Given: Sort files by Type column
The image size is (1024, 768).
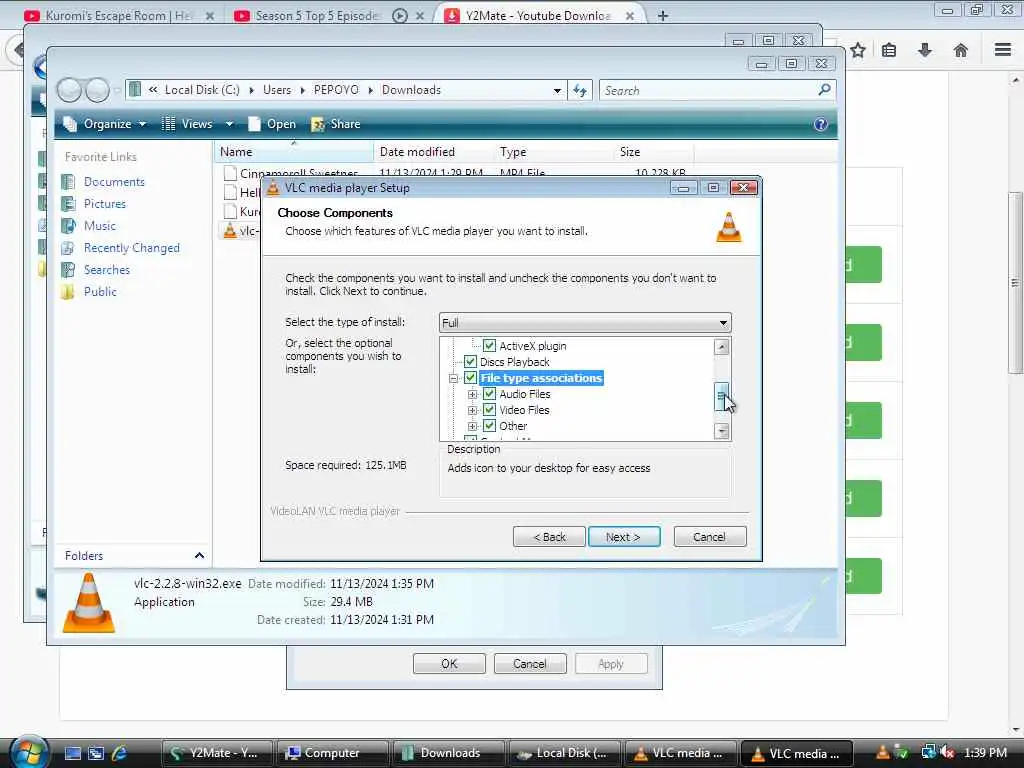Looking at the screenshot, I should coord(554,152).
